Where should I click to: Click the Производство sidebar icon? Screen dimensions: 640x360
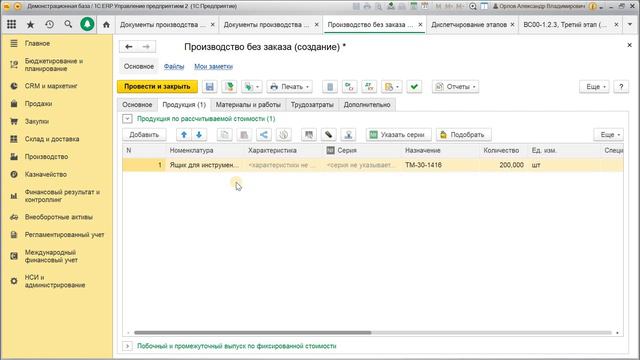(x=14, y=157)
